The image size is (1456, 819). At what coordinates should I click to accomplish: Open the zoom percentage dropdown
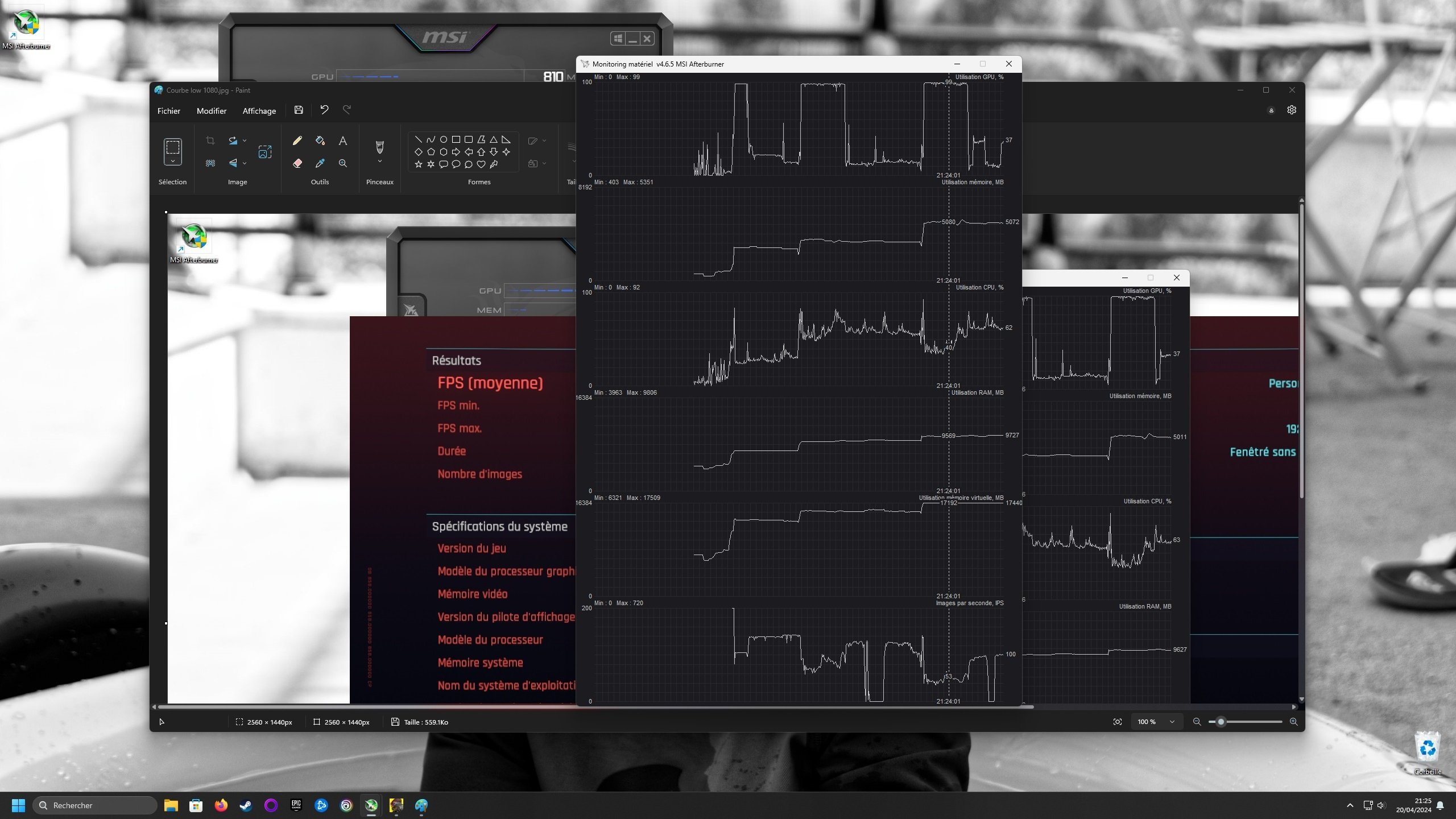[x=1172, y=722]
